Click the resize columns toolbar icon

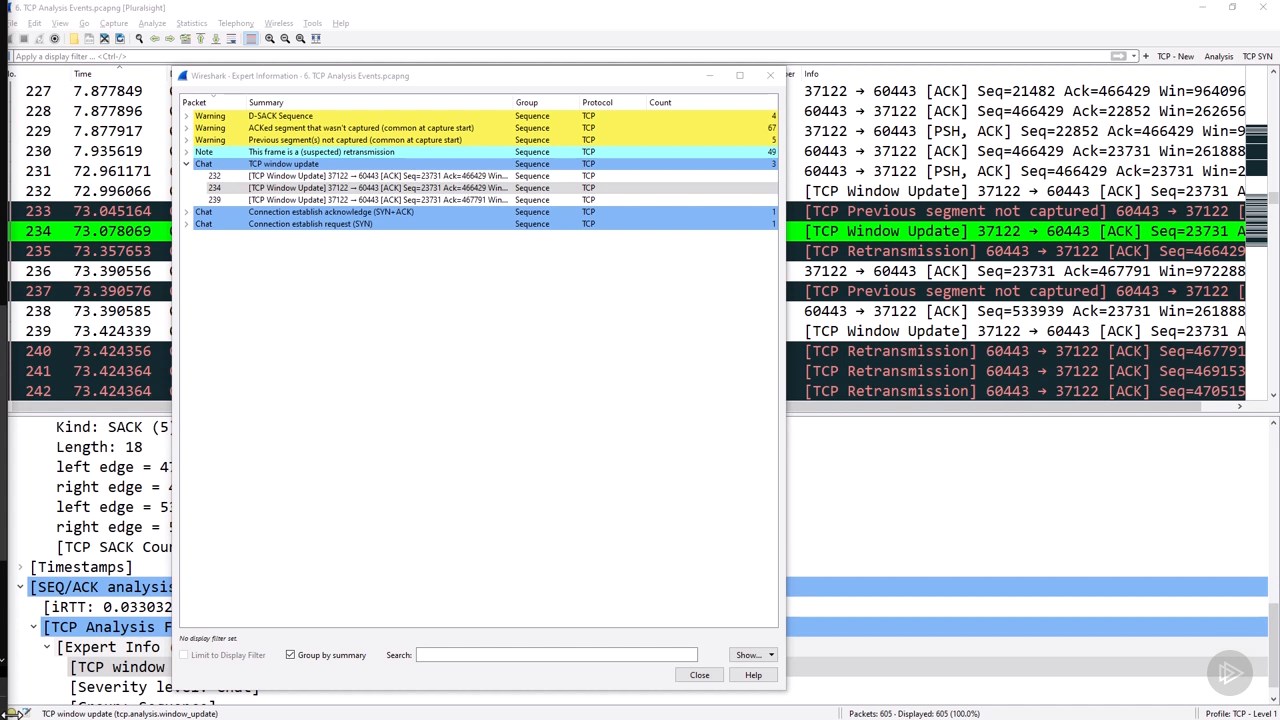click(316, 38)
